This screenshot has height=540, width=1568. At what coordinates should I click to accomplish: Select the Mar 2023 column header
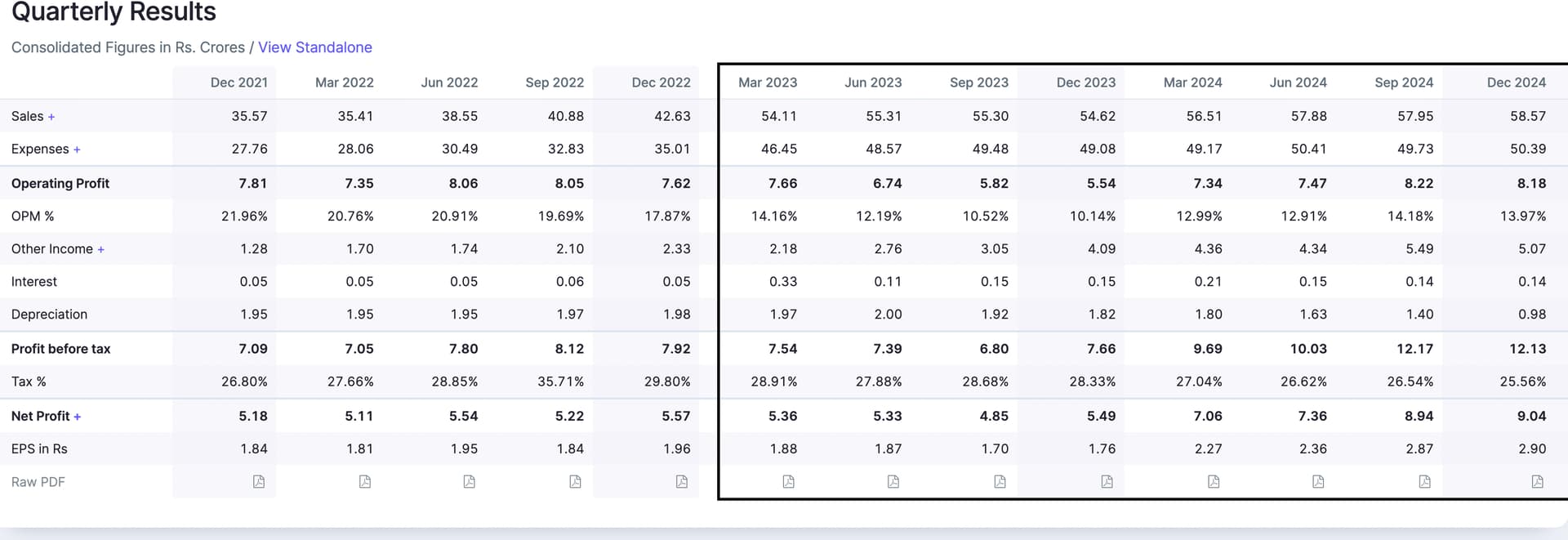768,83
